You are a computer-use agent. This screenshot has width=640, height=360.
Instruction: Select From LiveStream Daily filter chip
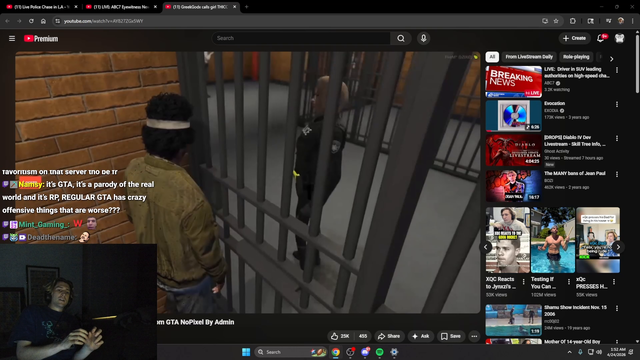point(529,57)
